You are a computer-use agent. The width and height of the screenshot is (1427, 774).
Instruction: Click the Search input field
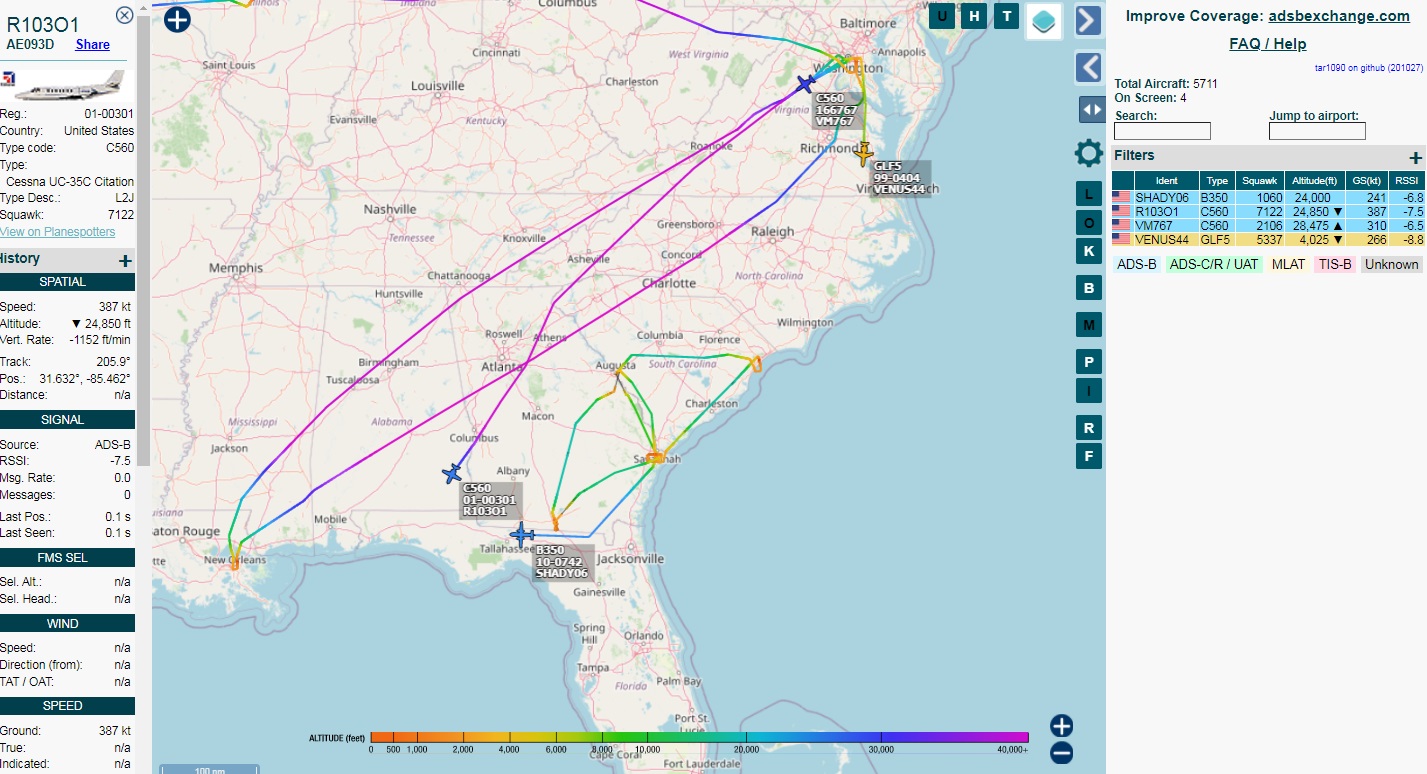pos(1162,131)
